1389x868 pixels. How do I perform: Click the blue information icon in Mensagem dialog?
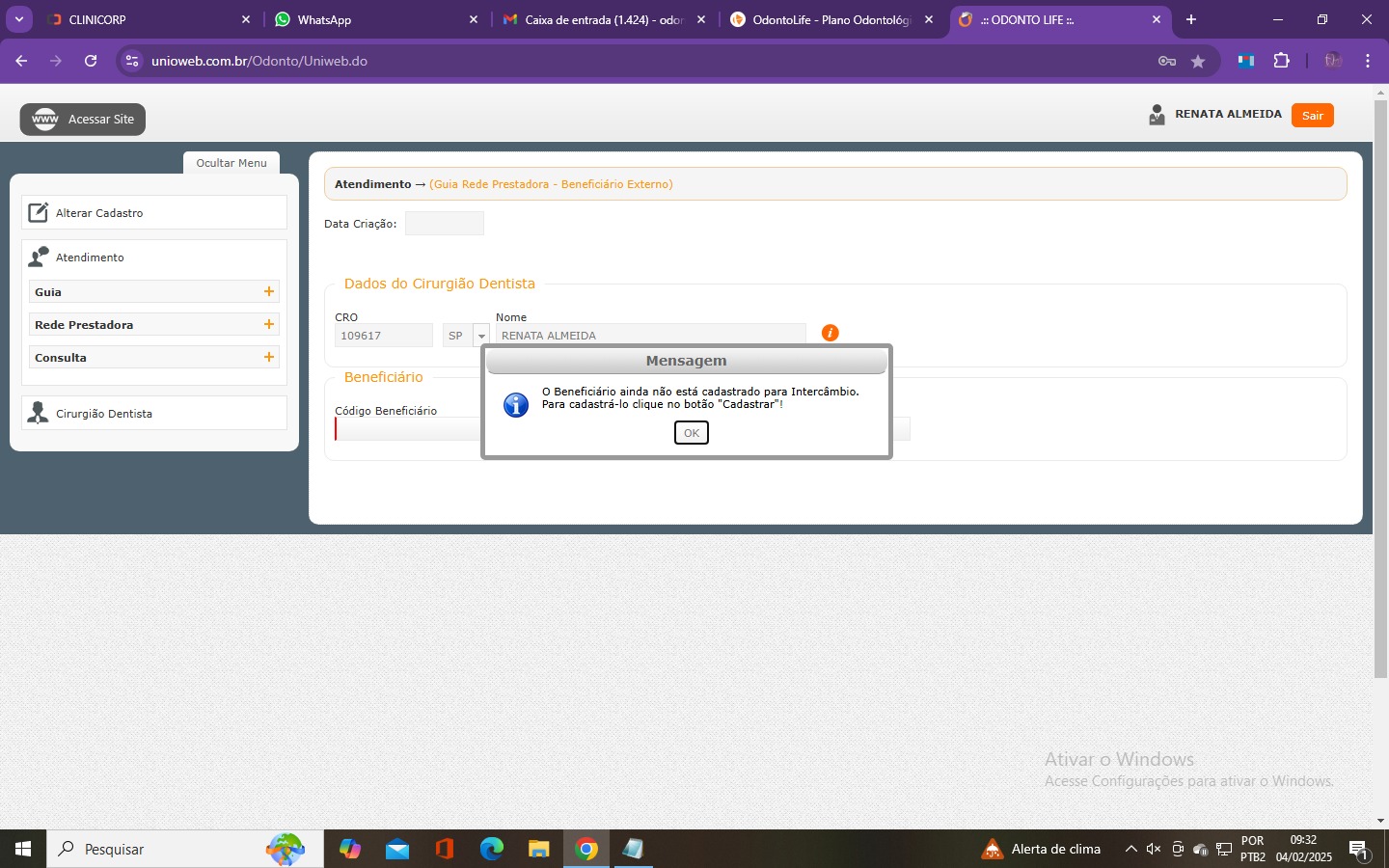[x=516, y=404]
